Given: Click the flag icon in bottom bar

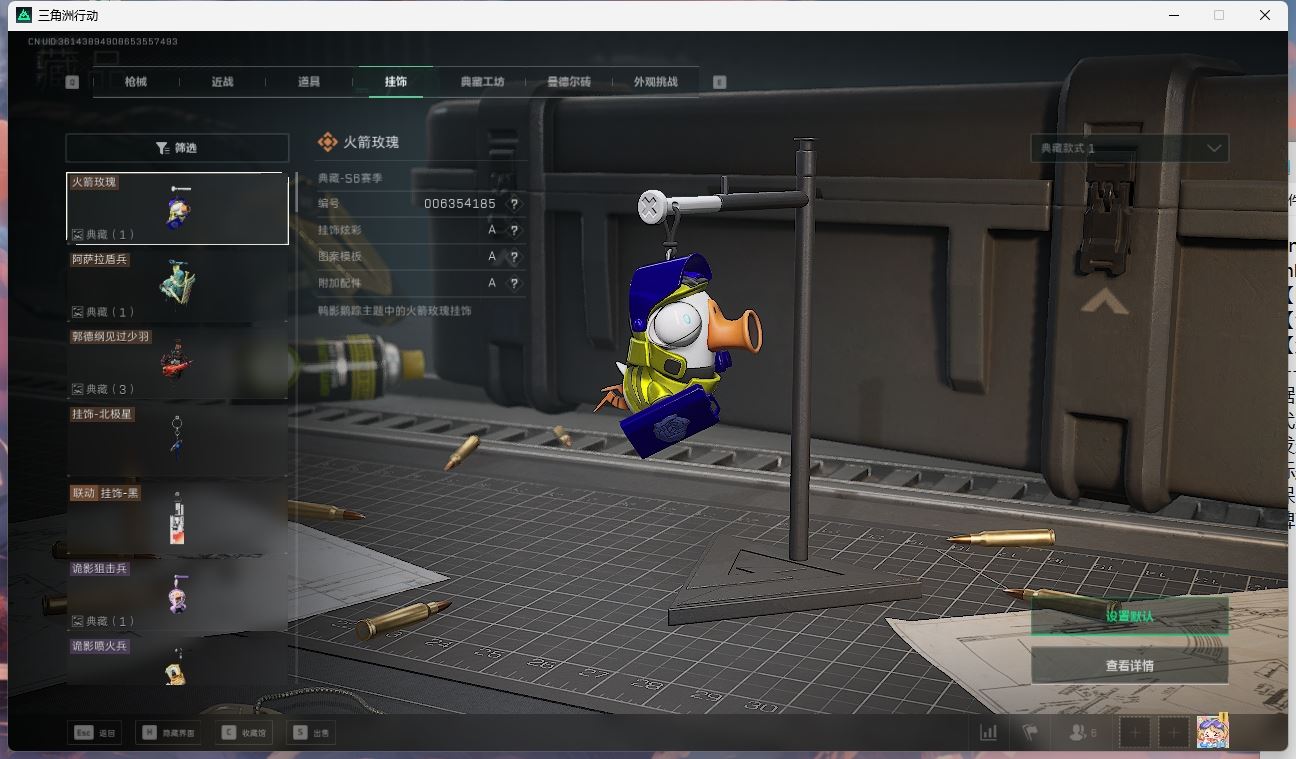Looking at the screenshot, I should 1030,733.
